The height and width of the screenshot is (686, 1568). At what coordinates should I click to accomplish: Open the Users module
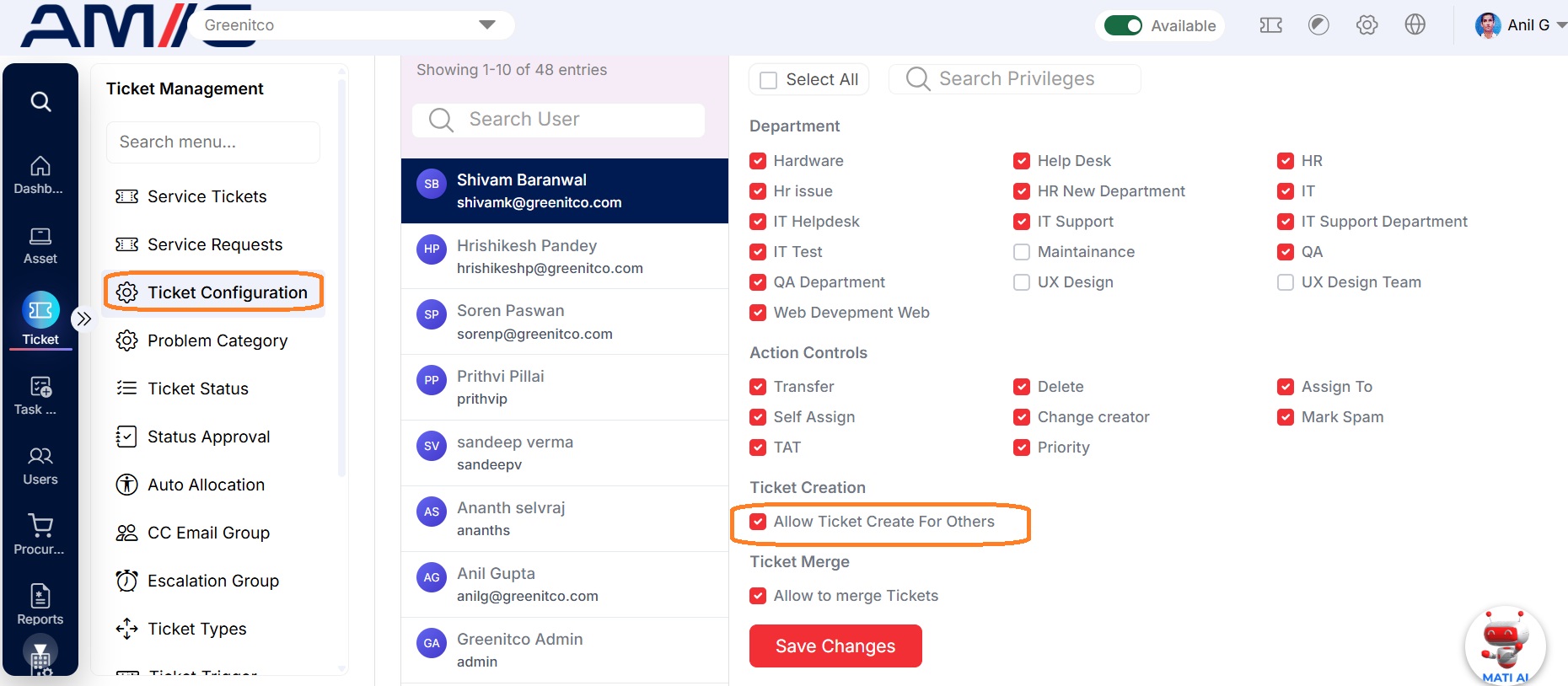click(40, 466)
